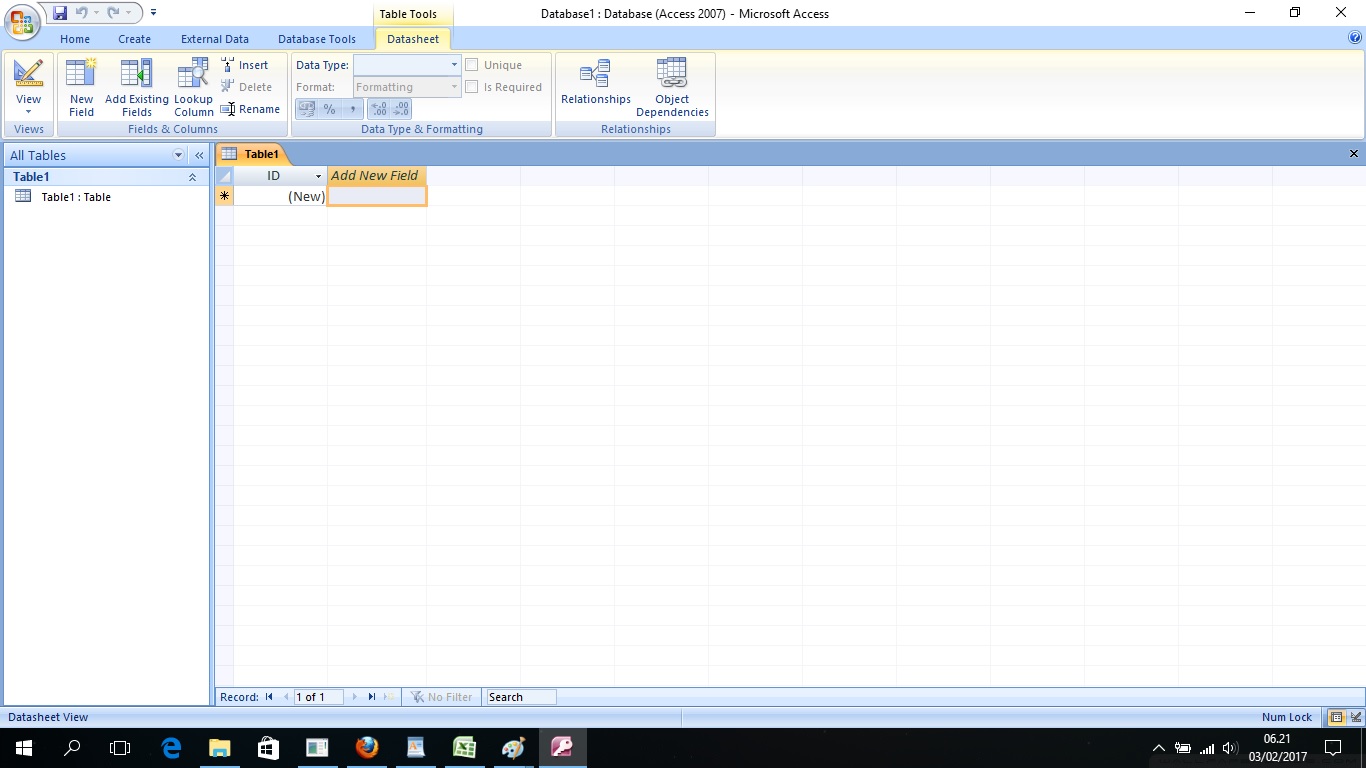Apply Currency number format icon
Viewport: 1366px width, 768px height.
306,109
